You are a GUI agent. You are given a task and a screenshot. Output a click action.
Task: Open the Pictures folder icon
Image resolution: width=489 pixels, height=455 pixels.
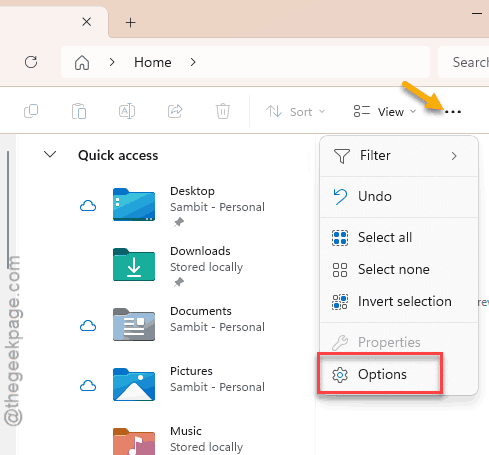134,384
